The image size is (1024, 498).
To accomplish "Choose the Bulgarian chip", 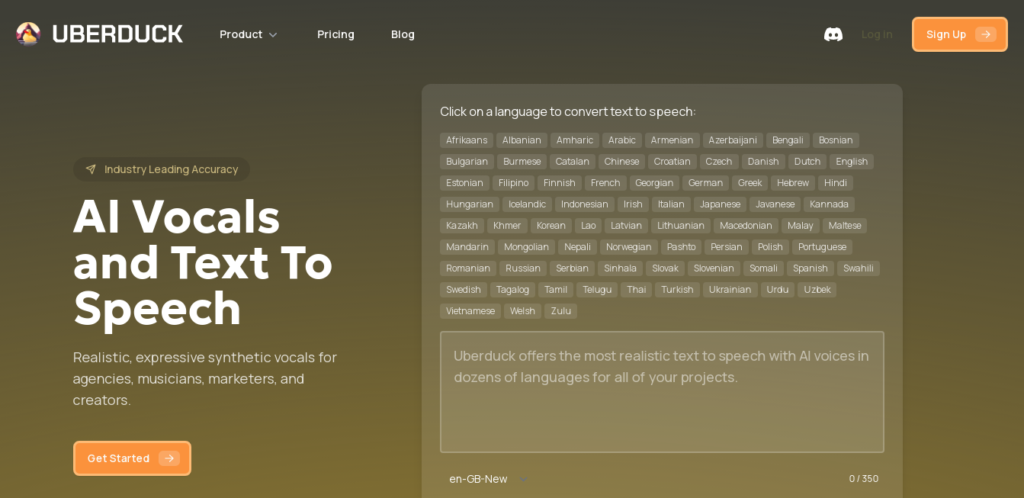I will pos(467,162).
